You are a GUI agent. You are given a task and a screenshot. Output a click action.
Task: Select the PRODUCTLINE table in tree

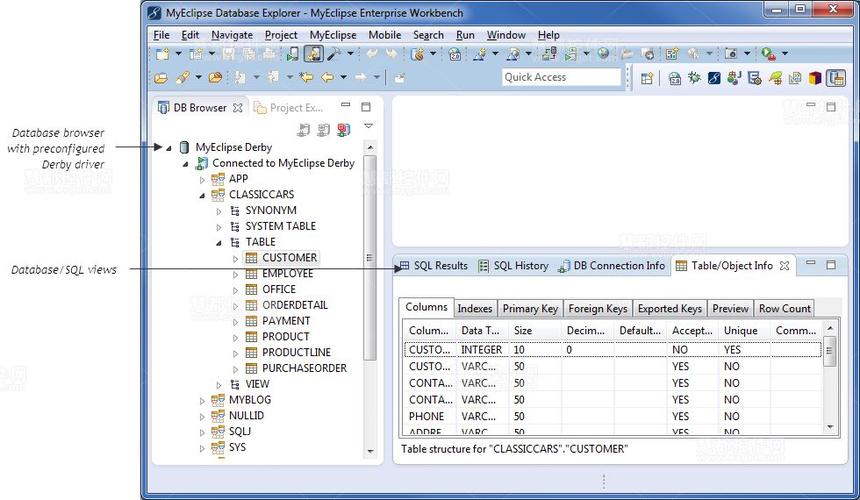coord(296,352)
